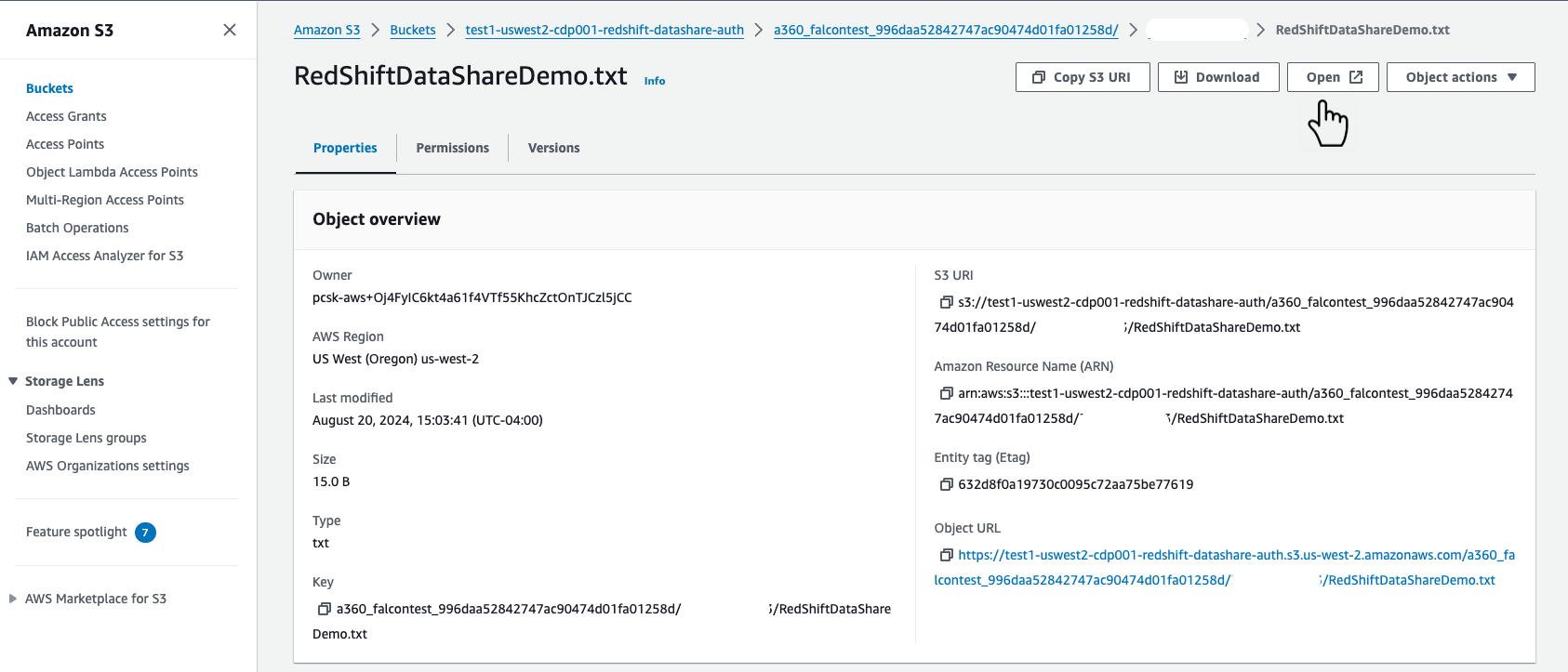Click the RedShiftDataShareDemo.txt page title

point(460,75)
